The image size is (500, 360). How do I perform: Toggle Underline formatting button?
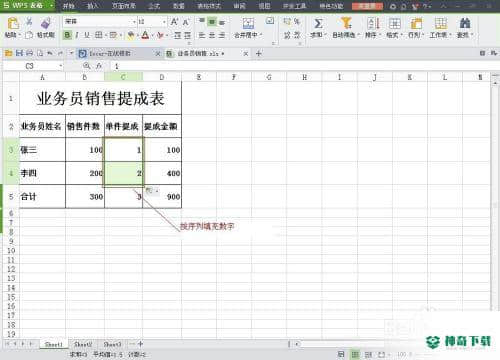pyautogui.click(x=87, y=35)
